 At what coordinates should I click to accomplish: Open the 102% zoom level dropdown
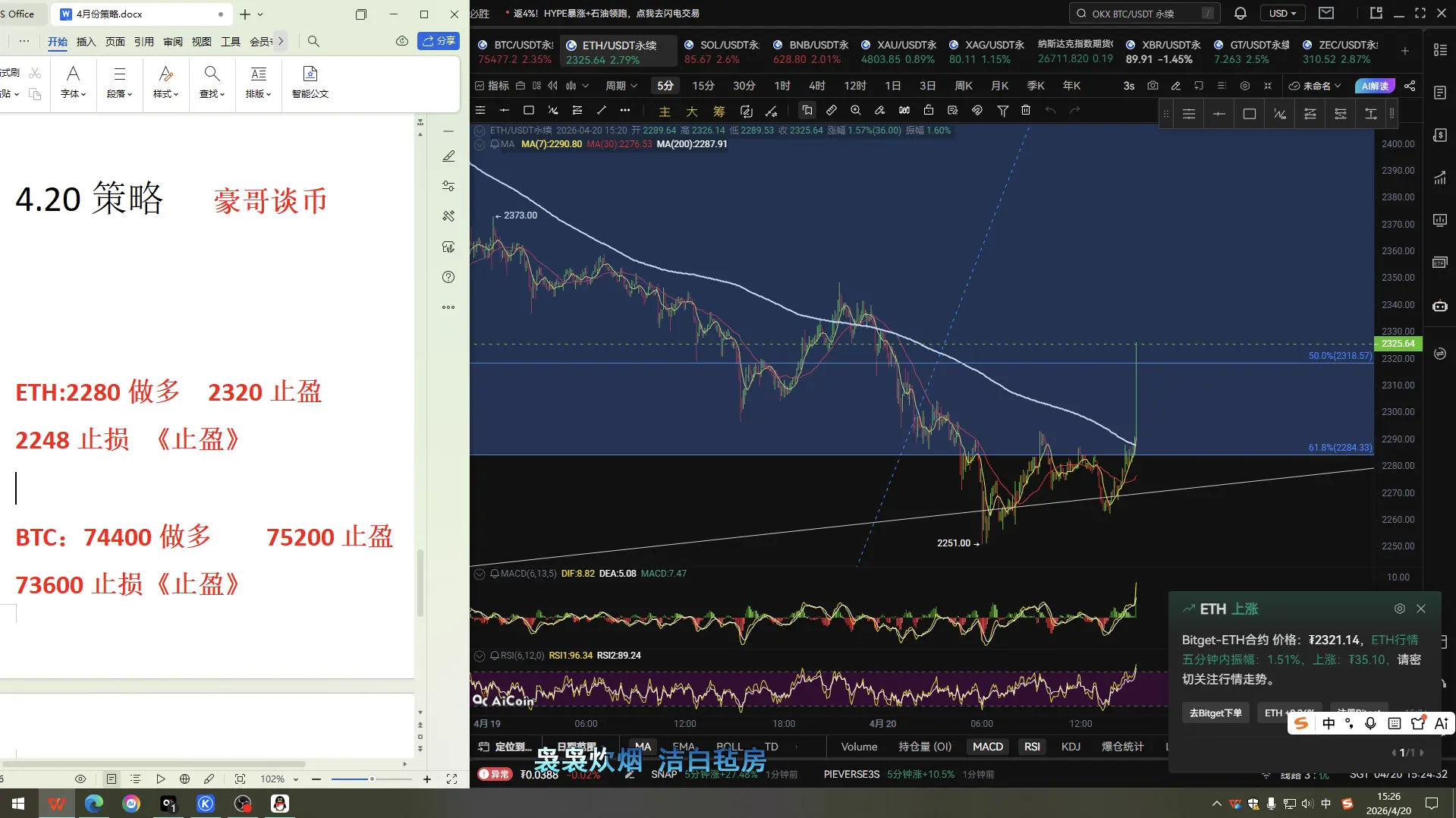point(279,779)
